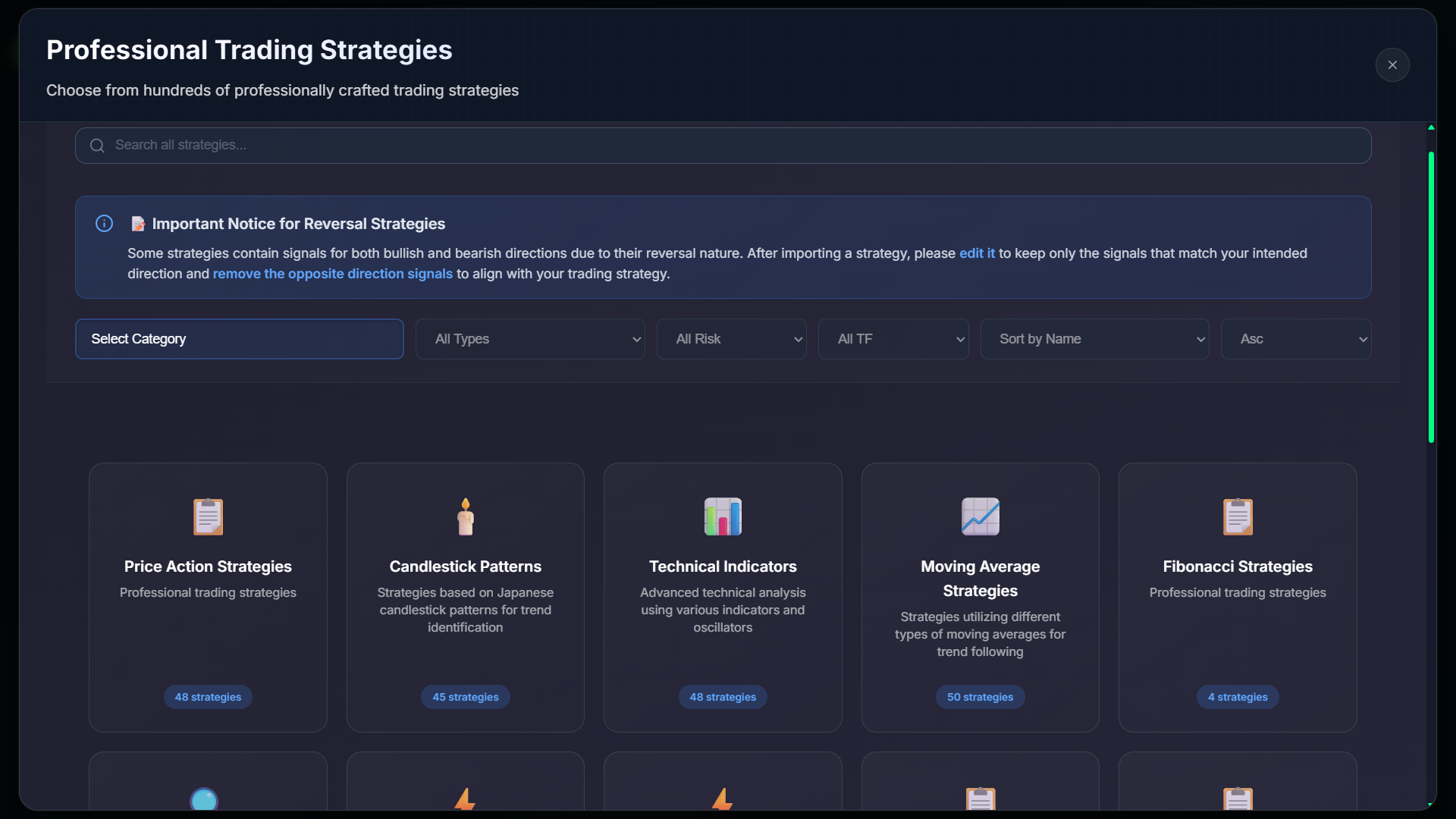This screenshot has height=819, width=1456.
Task: Click the magnifier icon in the search bar
Action: (x=97, y=146)
